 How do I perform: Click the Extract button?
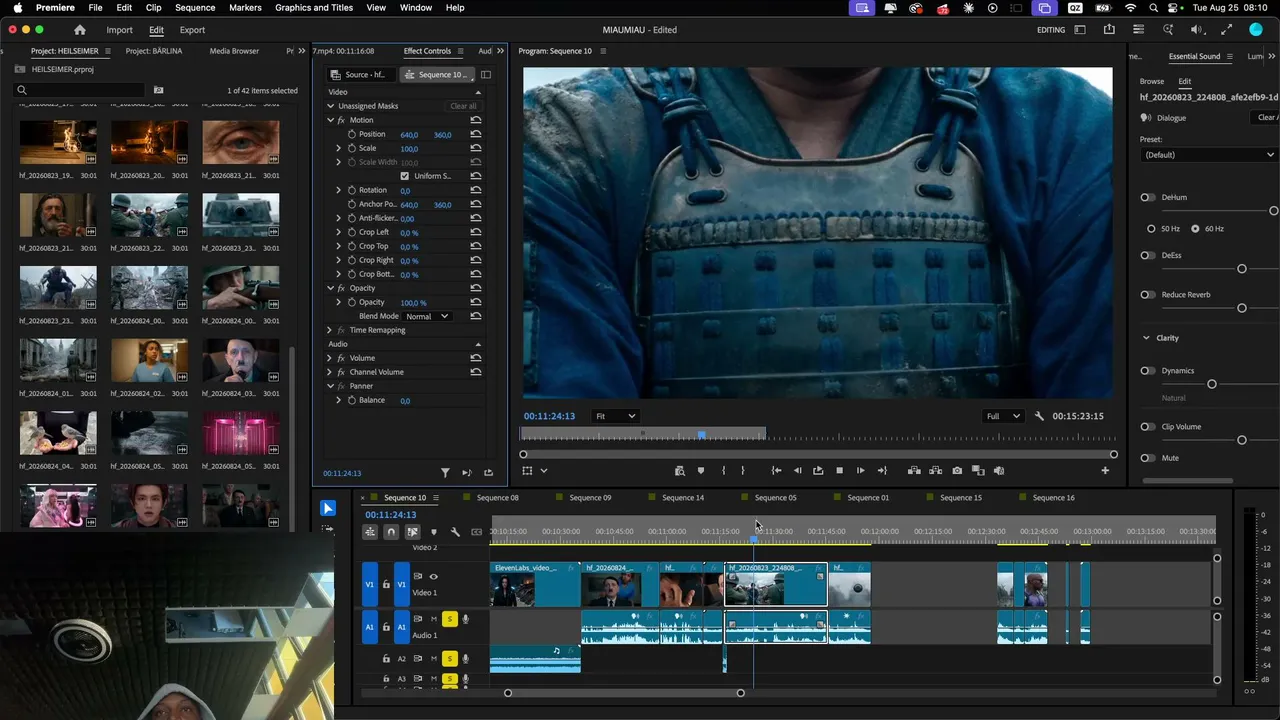tap(935, 471)
